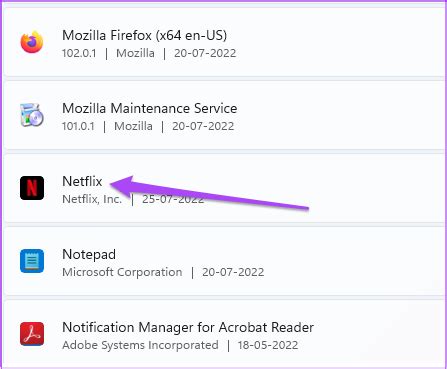This screenshot has width=447, height=369.
Task: Open the Netflix app entry name
Action: (x=82, y=181)
